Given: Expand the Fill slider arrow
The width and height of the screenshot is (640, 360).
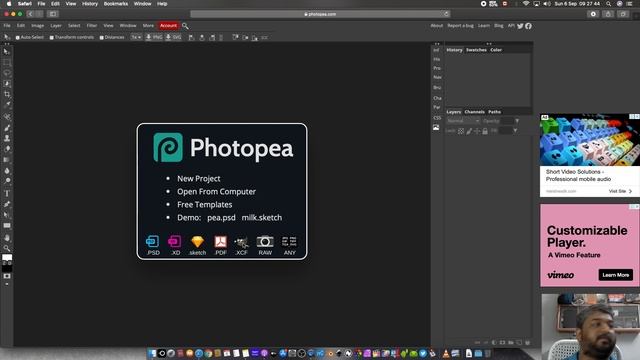Looking at the screenshot, I should tap(515, 131).
